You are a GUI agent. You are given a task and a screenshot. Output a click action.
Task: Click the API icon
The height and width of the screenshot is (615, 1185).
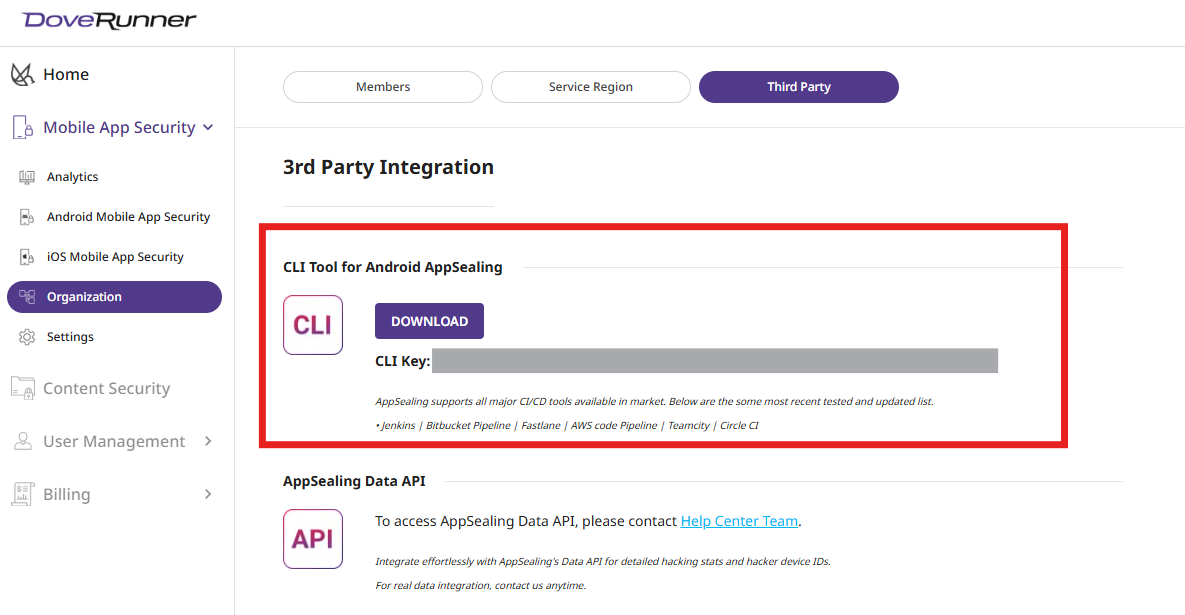312,538
